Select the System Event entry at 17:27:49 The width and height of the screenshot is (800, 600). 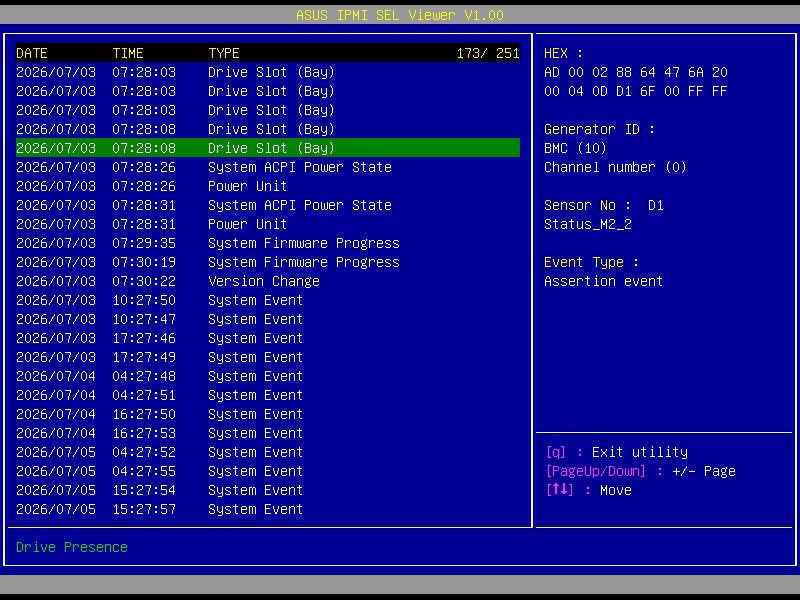pyautogui.click(x=268, y=357)
